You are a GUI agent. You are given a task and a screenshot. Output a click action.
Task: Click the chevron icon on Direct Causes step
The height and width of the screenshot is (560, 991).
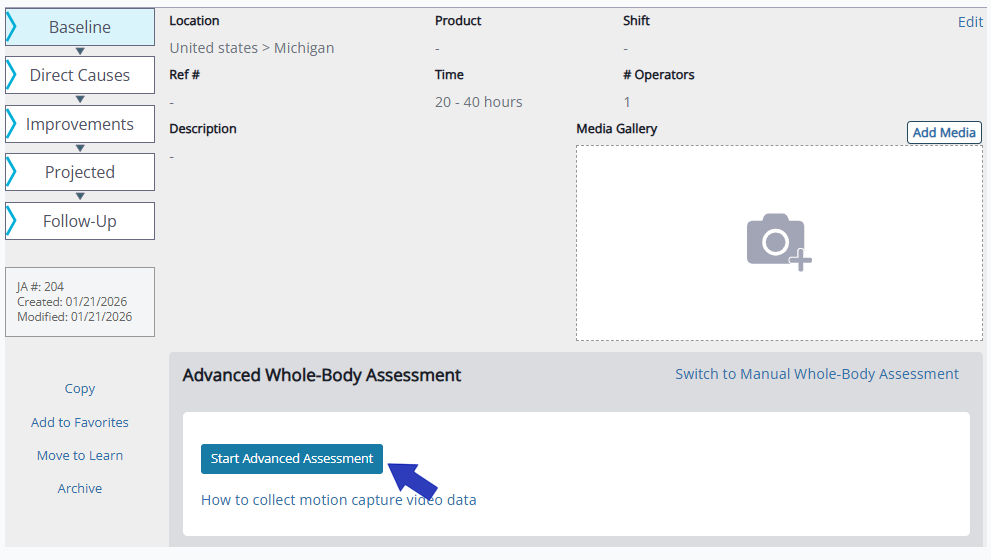coord(12,75)
